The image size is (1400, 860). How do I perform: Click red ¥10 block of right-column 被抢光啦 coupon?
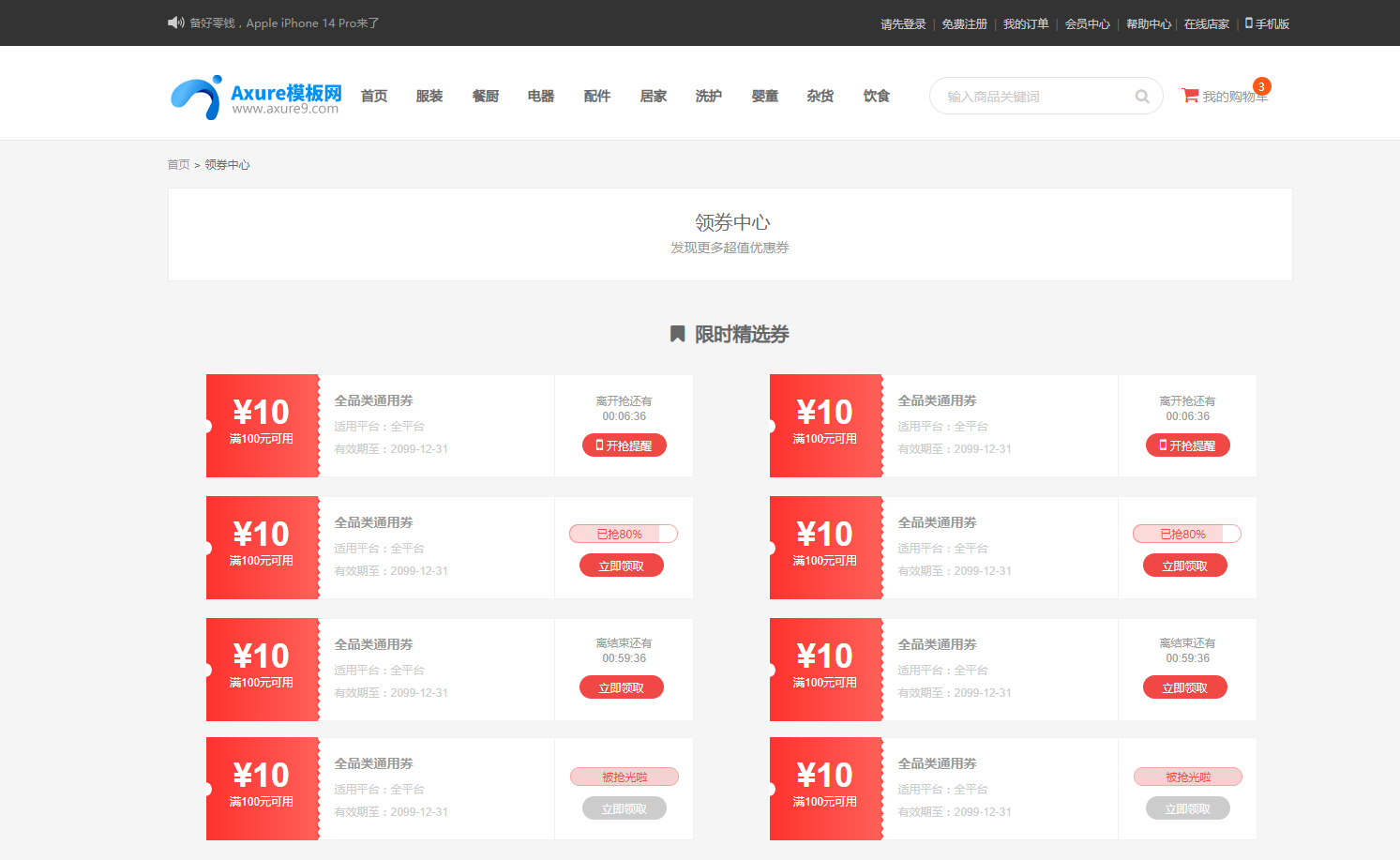pyautogui.click(x=826, y=789)
